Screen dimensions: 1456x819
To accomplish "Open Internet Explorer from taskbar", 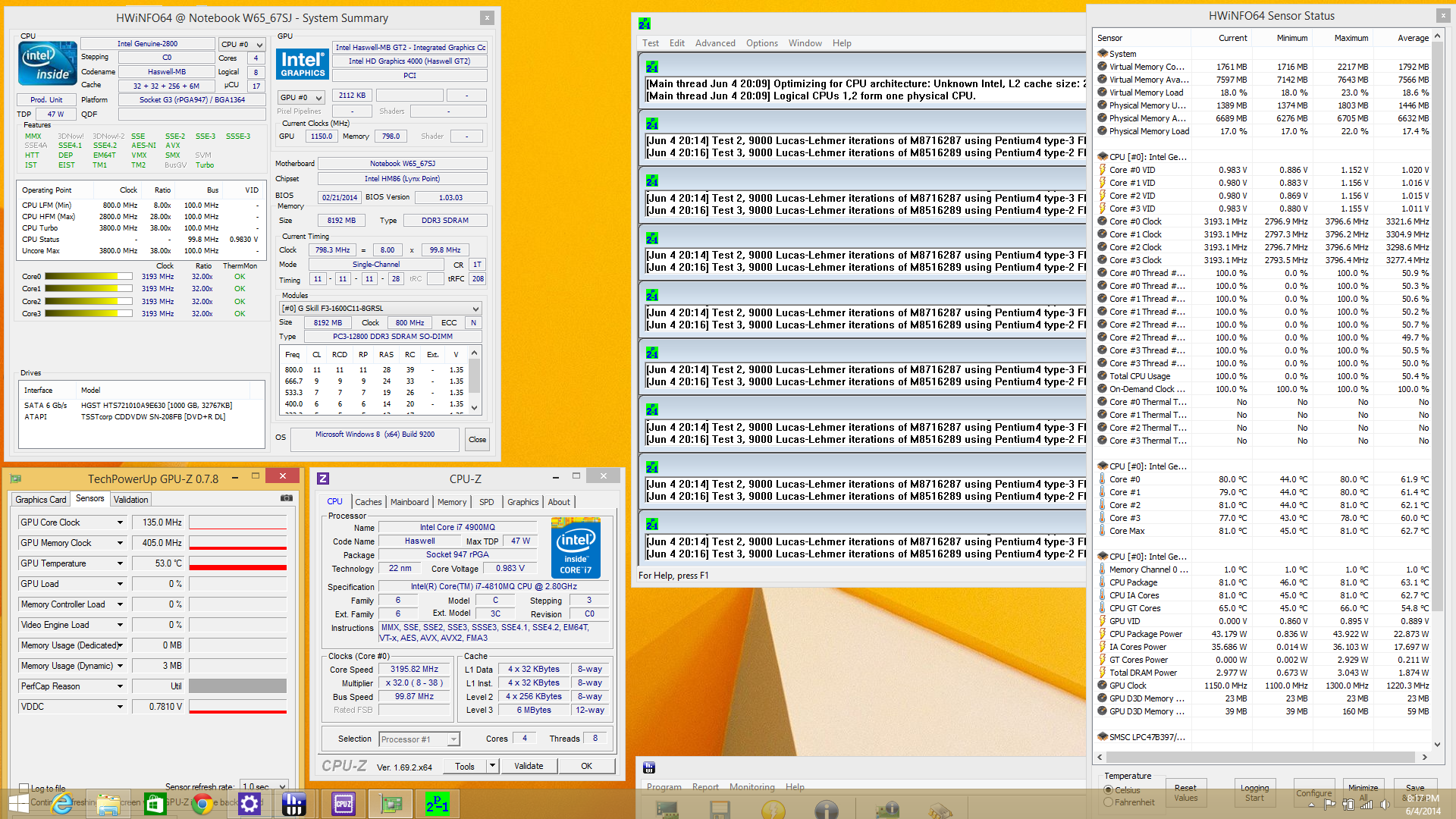I will pos(62,804).
